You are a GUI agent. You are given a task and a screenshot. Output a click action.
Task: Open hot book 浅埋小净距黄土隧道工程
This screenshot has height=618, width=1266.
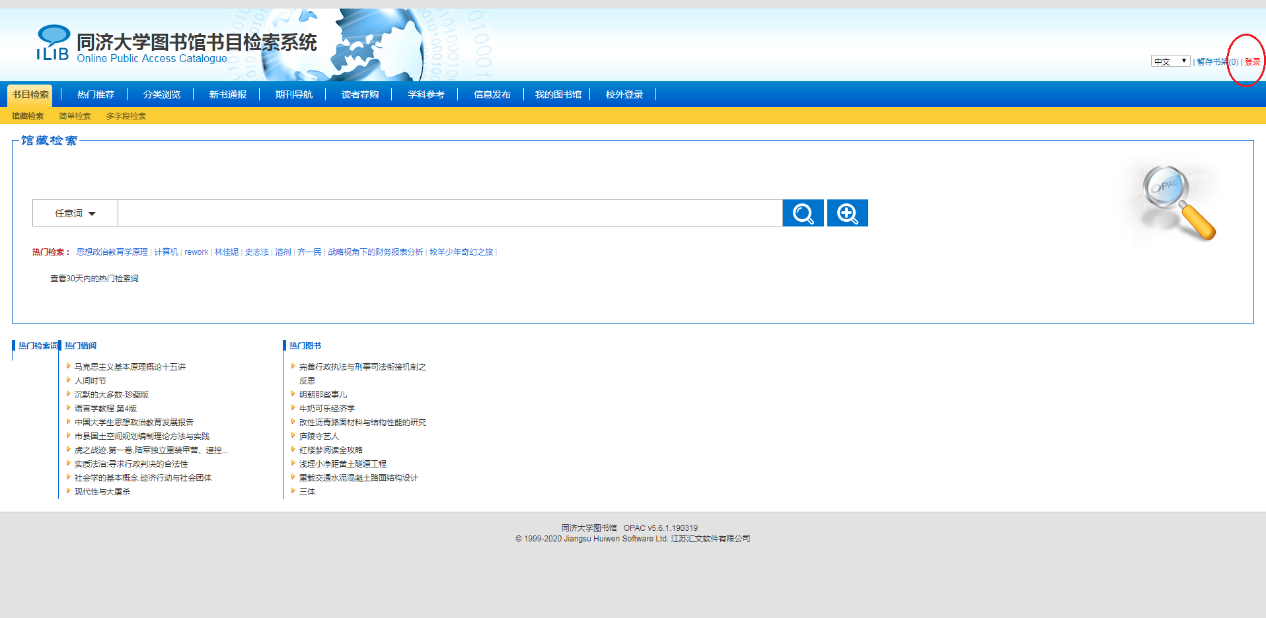[x=342, y=464]
